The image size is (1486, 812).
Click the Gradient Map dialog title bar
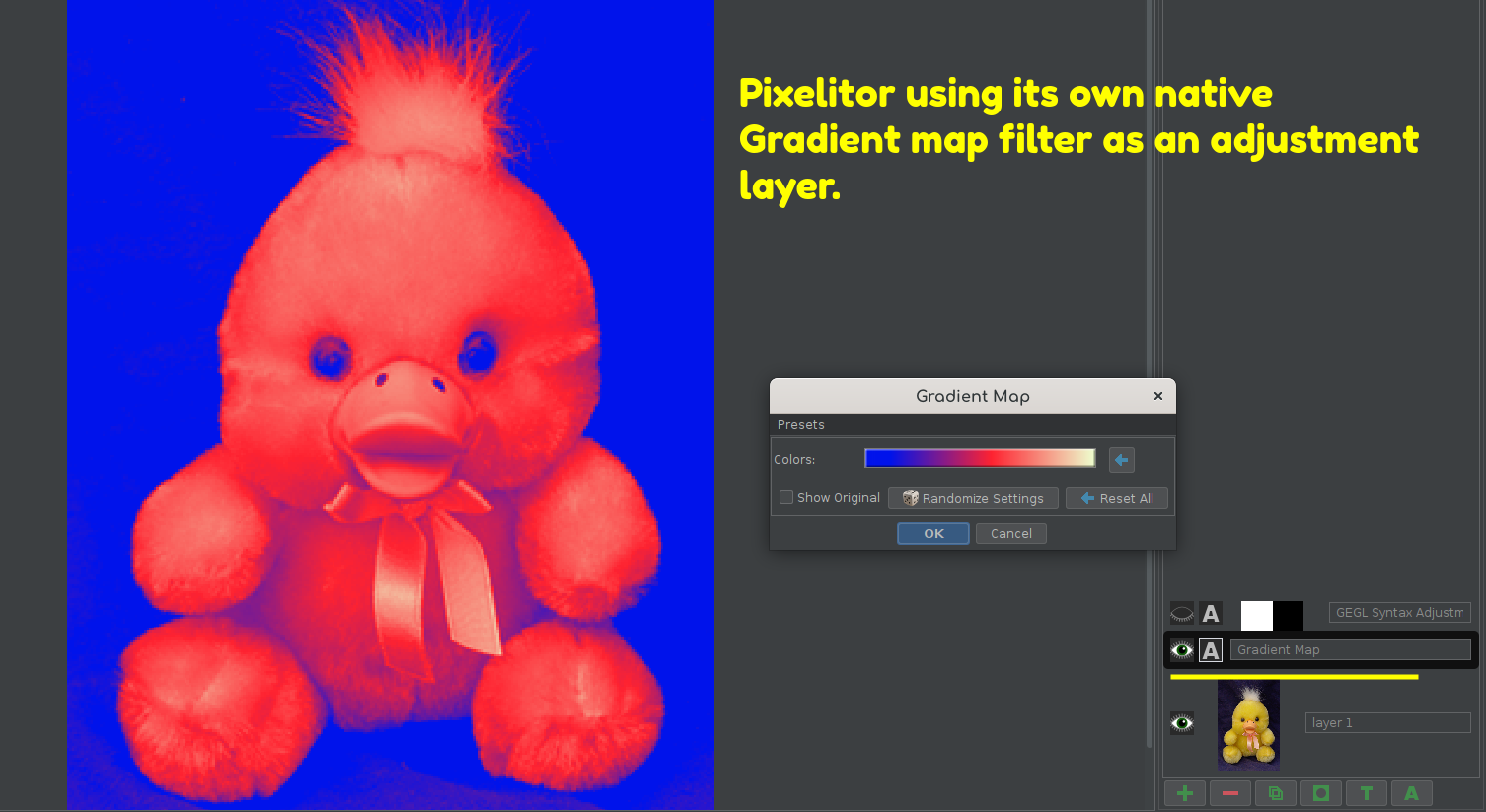[973, 396]
